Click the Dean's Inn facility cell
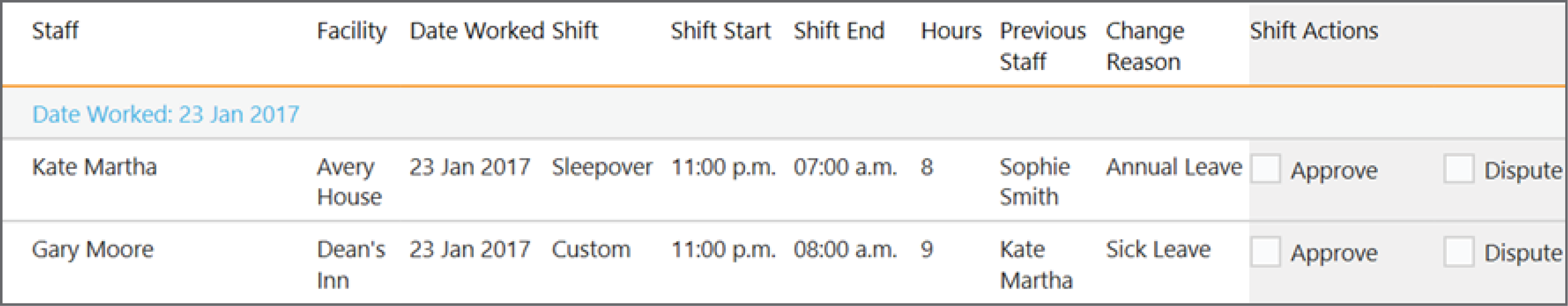The height and width of the screenshot is (306, 1568). [x=351, y=265]
